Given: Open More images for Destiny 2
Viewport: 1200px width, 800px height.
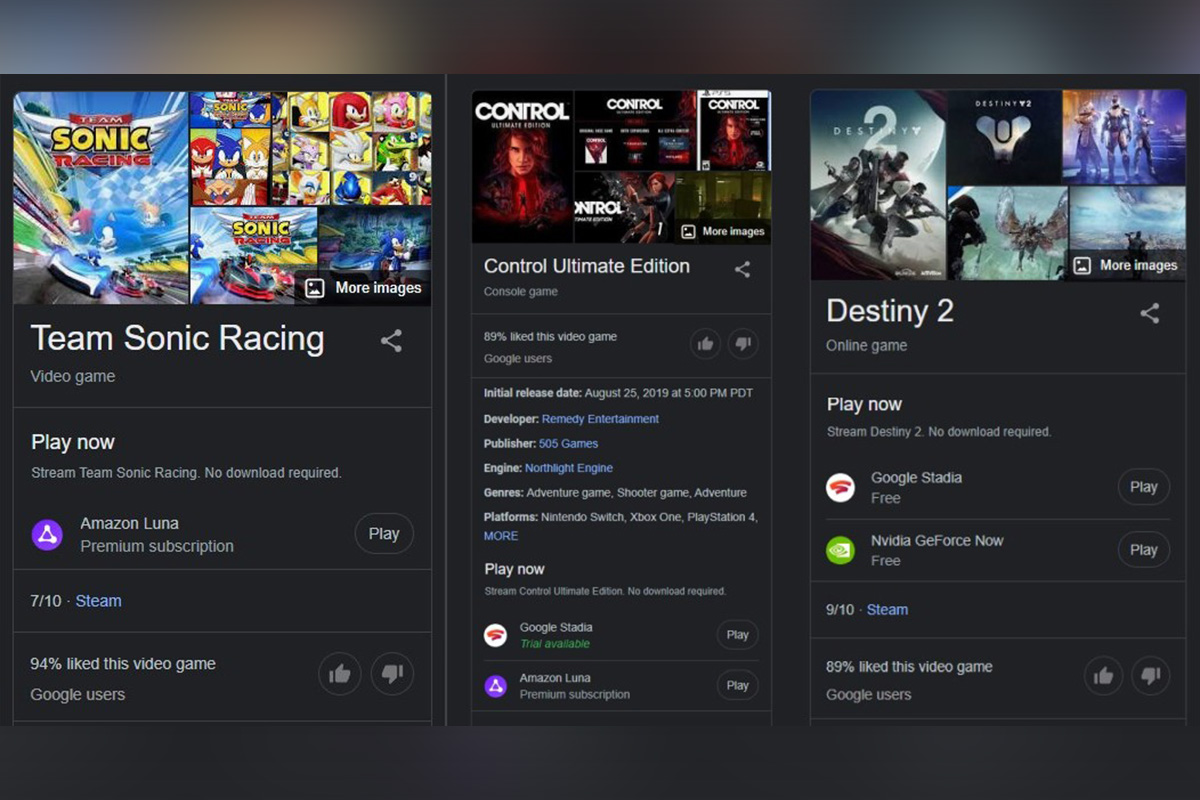Looking at the screenshot, I should [1126, 265].
